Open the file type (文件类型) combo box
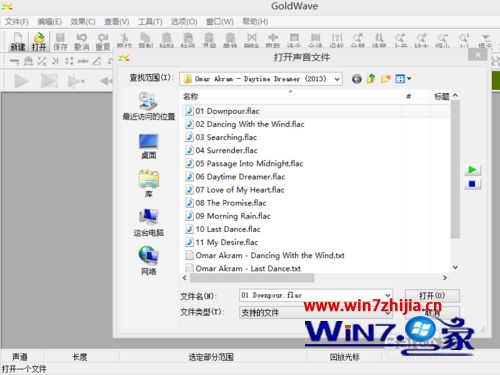This screenshot has width=500, height=375. tap(315, 313)
